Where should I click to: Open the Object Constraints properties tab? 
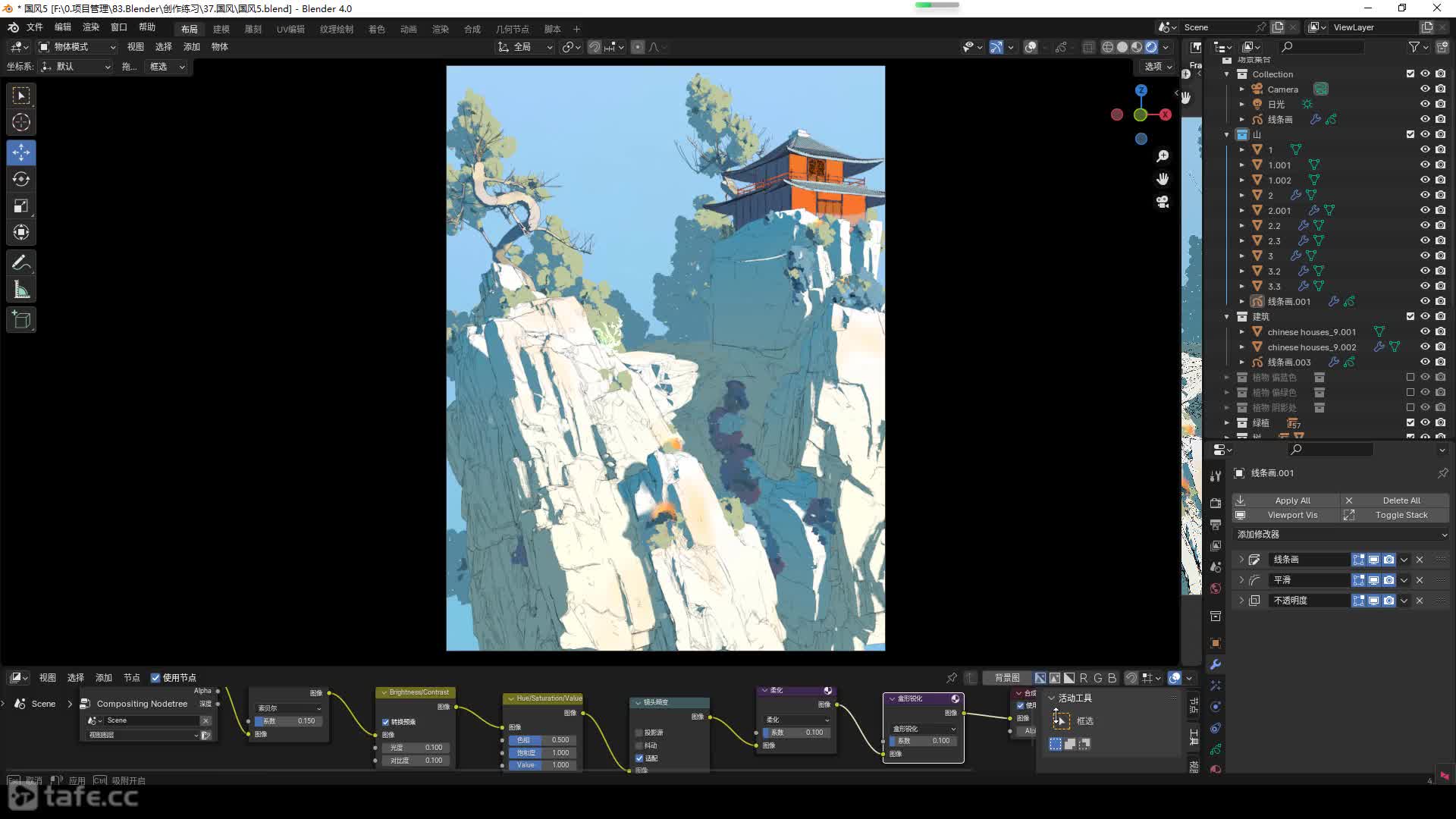[1216, 728]
